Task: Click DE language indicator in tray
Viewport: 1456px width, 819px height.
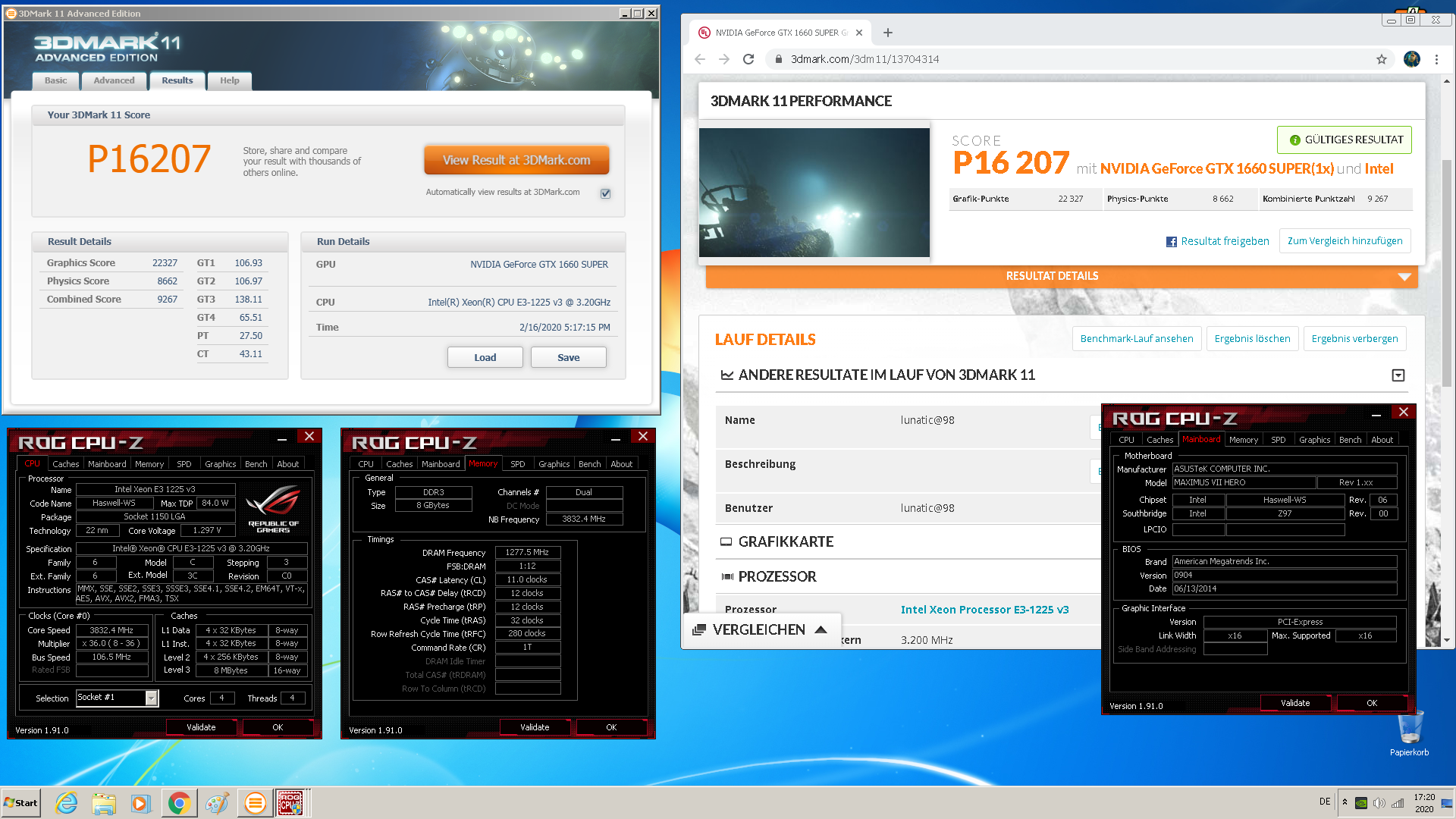Action: tap(1325, 802)
